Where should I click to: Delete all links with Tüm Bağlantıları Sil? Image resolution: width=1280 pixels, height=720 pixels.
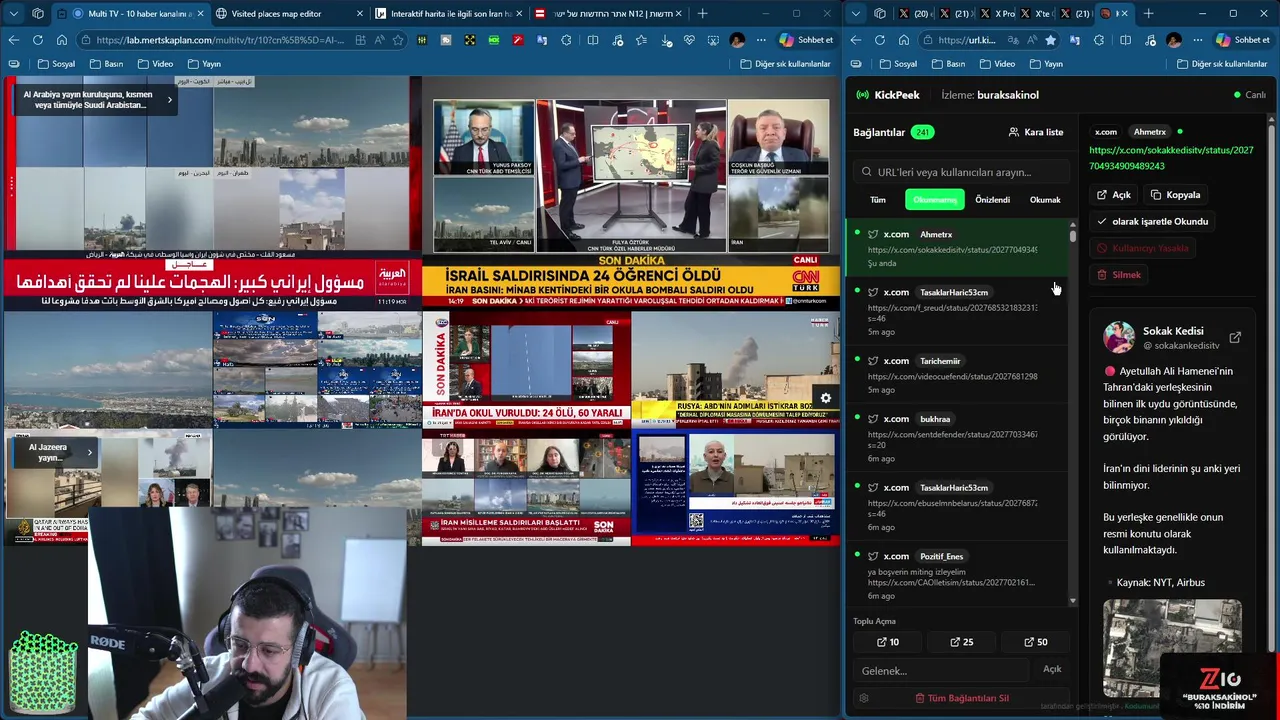962,698
